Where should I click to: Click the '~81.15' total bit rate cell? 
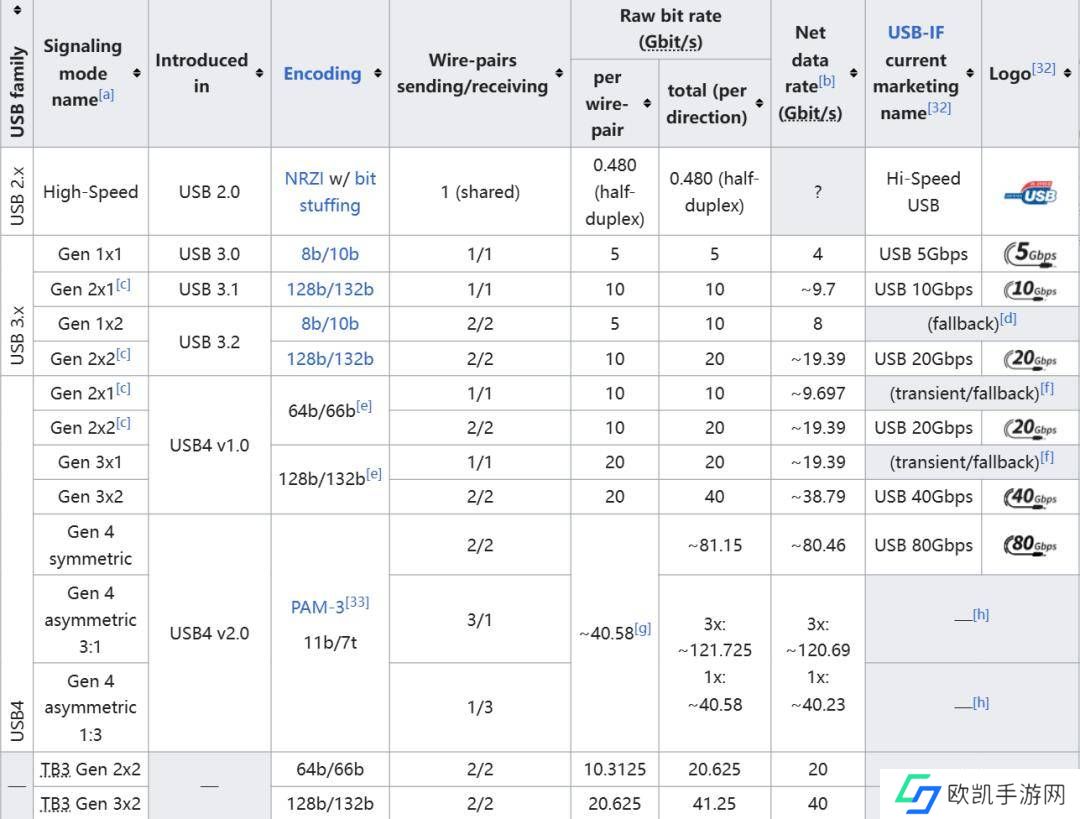[x=714, y=546]
